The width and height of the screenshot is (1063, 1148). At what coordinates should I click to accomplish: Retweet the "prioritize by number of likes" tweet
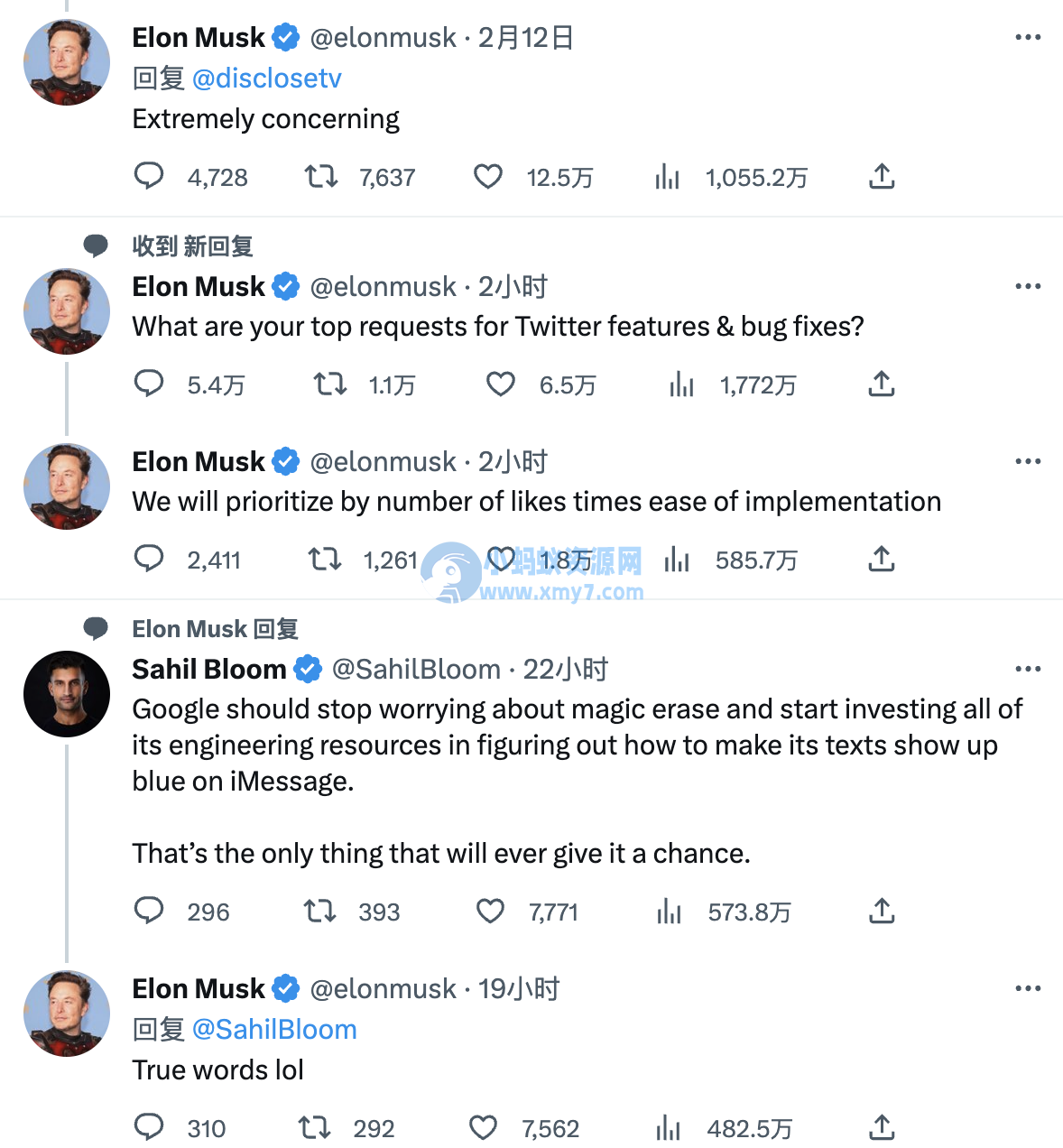tap(325, 560)
